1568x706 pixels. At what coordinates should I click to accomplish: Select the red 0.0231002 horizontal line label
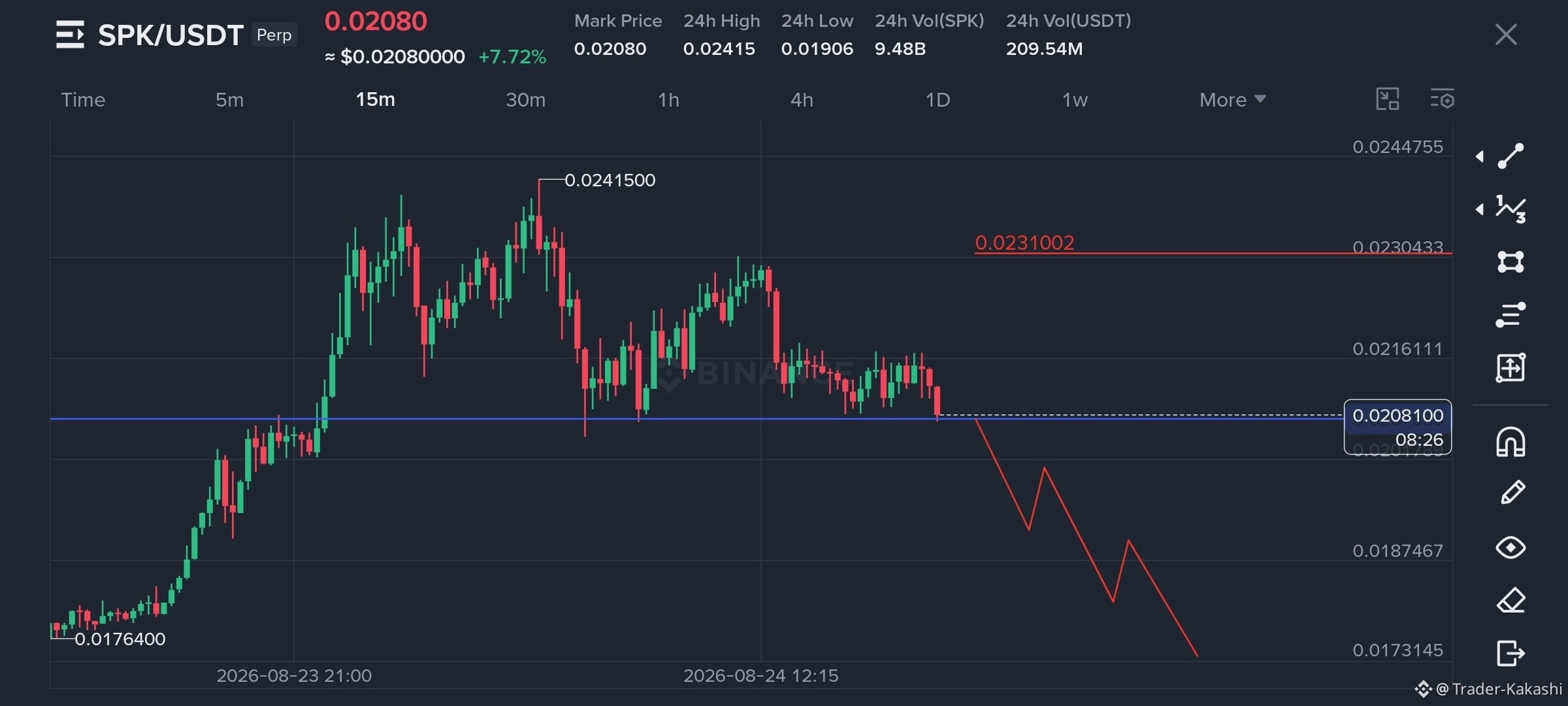[1024, 243]
